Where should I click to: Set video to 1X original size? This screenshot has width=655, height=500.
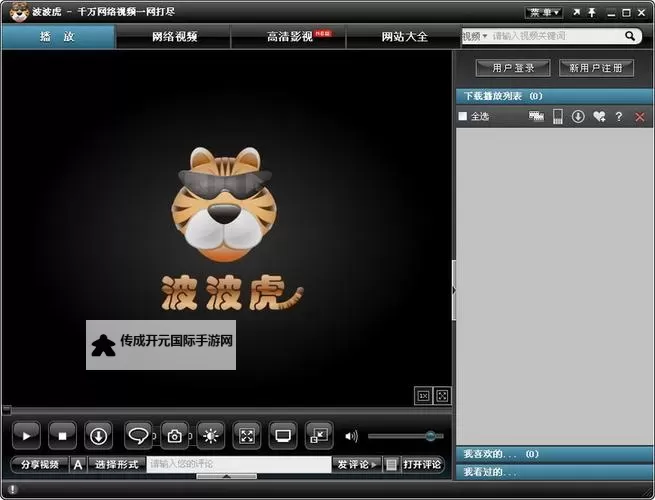pyautogui.click(x=424, y=396)
